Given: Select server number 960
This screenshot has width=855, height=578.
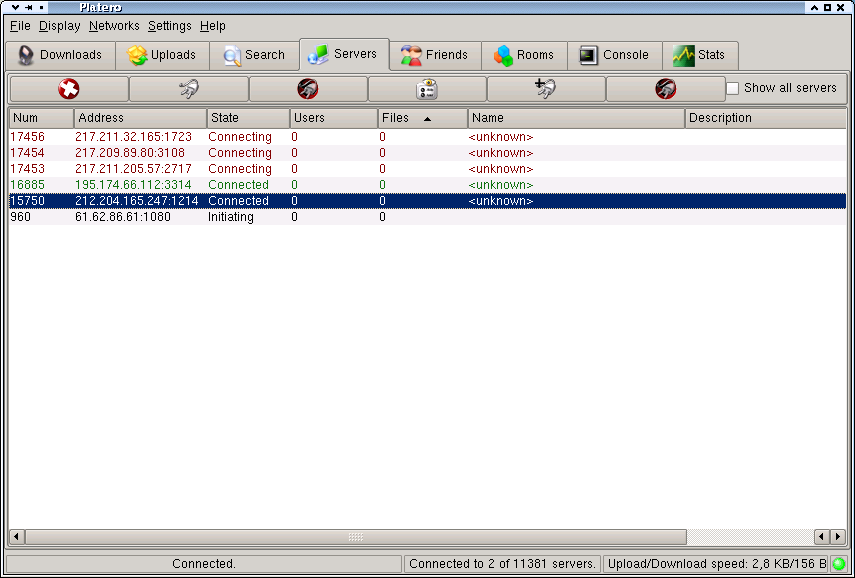Looking at the screenshot, I should click(x=21, y=217).
